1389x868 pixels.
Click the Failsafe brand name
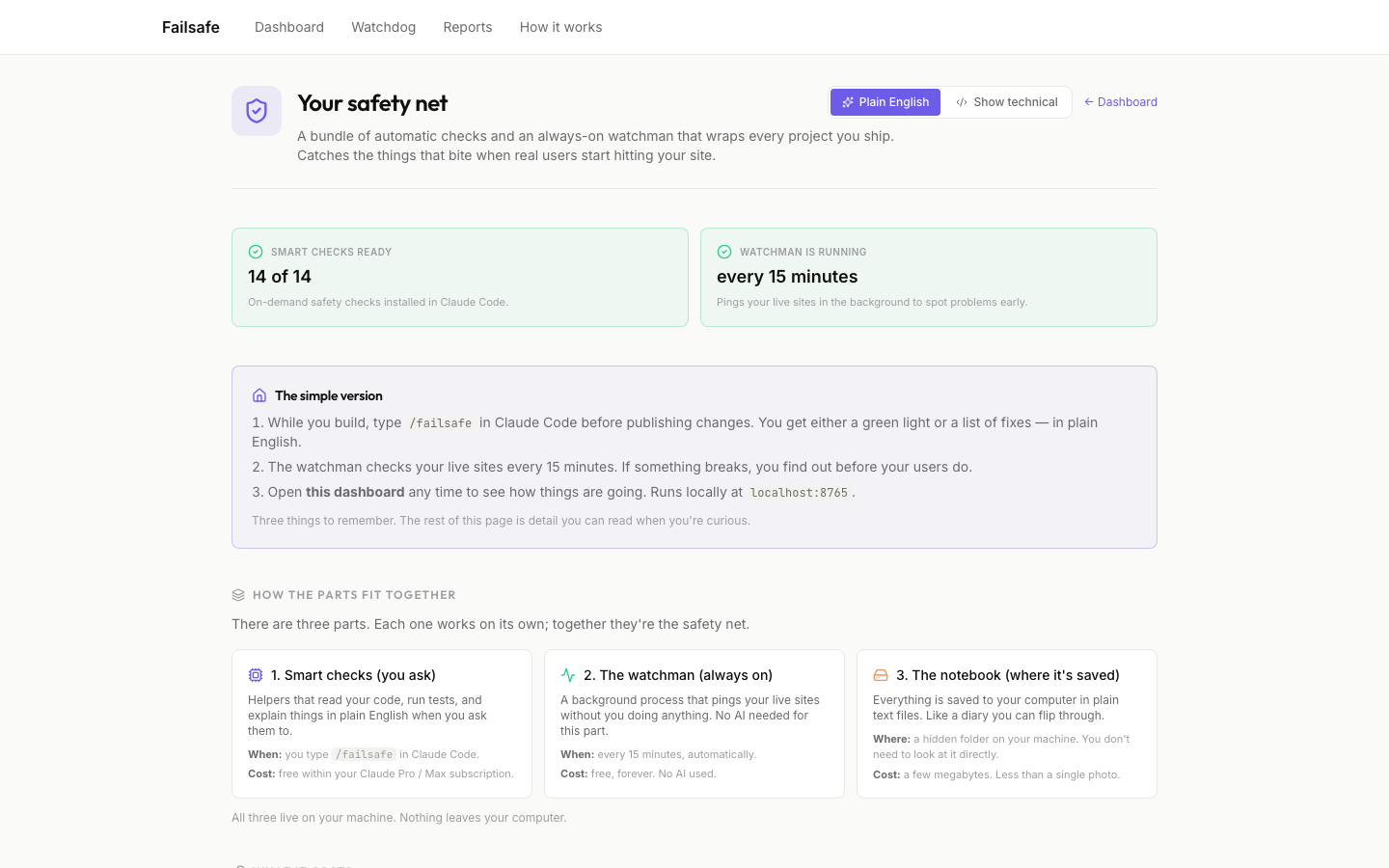coord(191,27)
